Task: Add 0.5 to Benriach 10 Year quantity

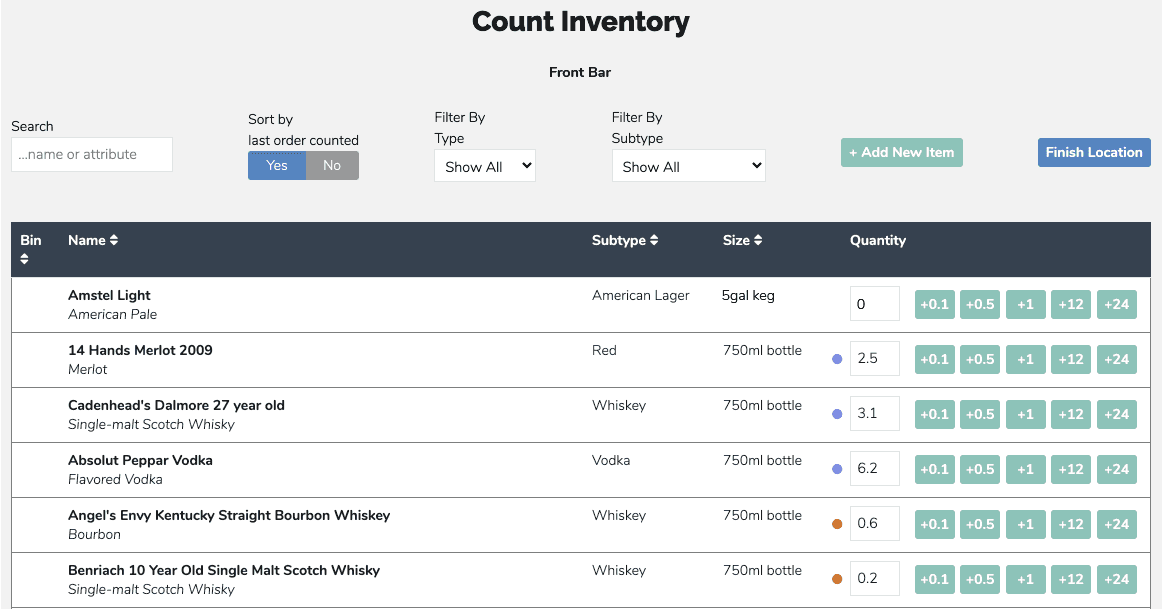Action: [980, 579]
